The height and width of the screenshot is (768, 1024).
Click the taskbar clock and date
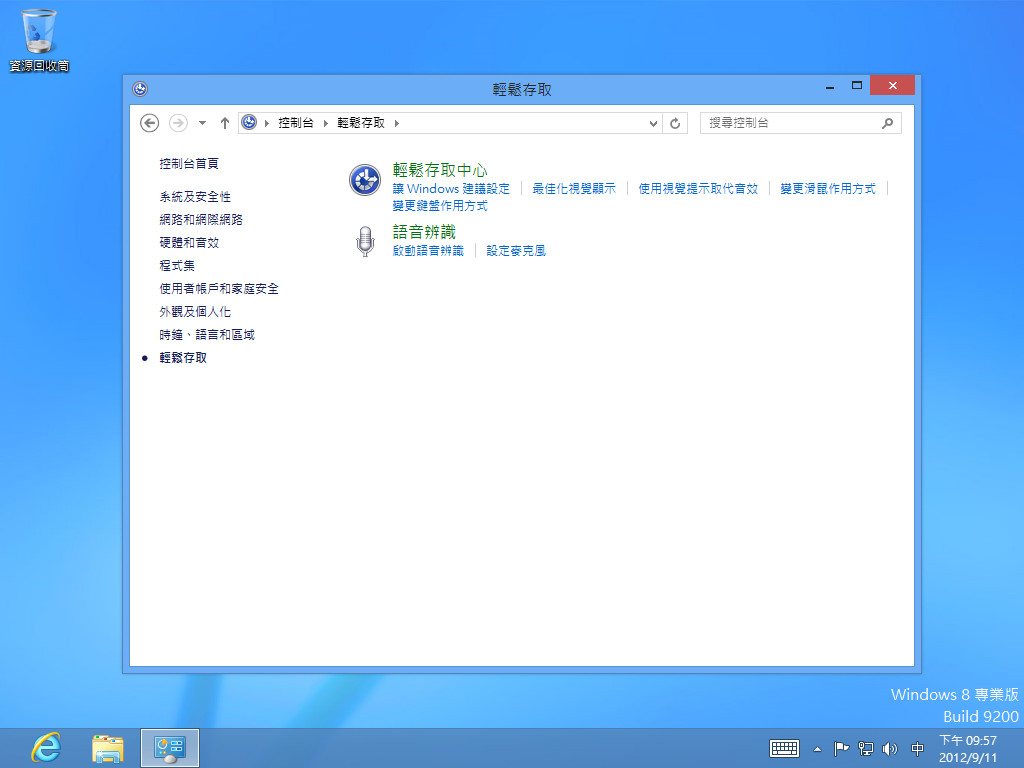[968, 749]
